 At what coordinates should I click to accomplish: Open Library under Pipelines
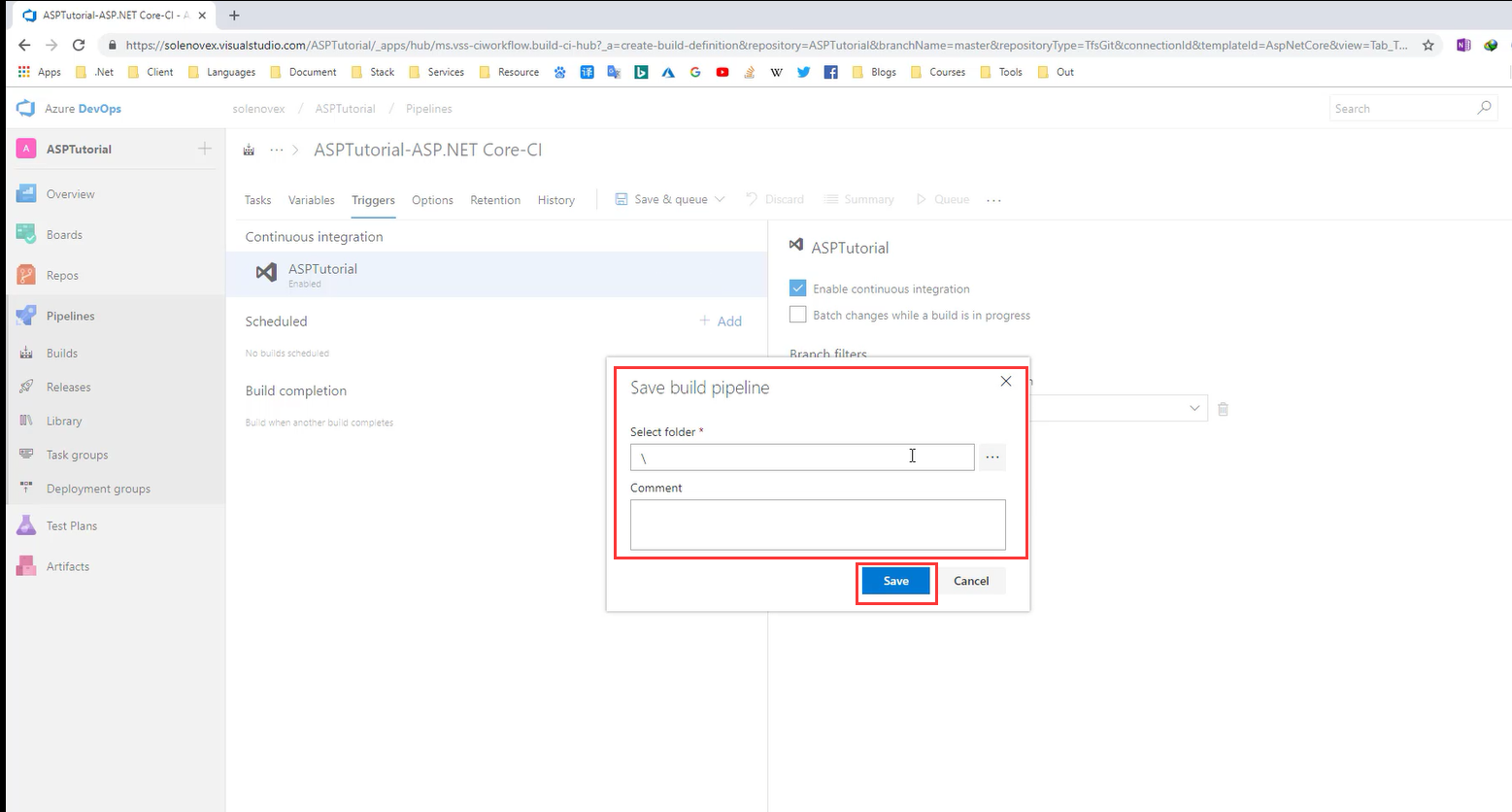(x=64, y=422)
